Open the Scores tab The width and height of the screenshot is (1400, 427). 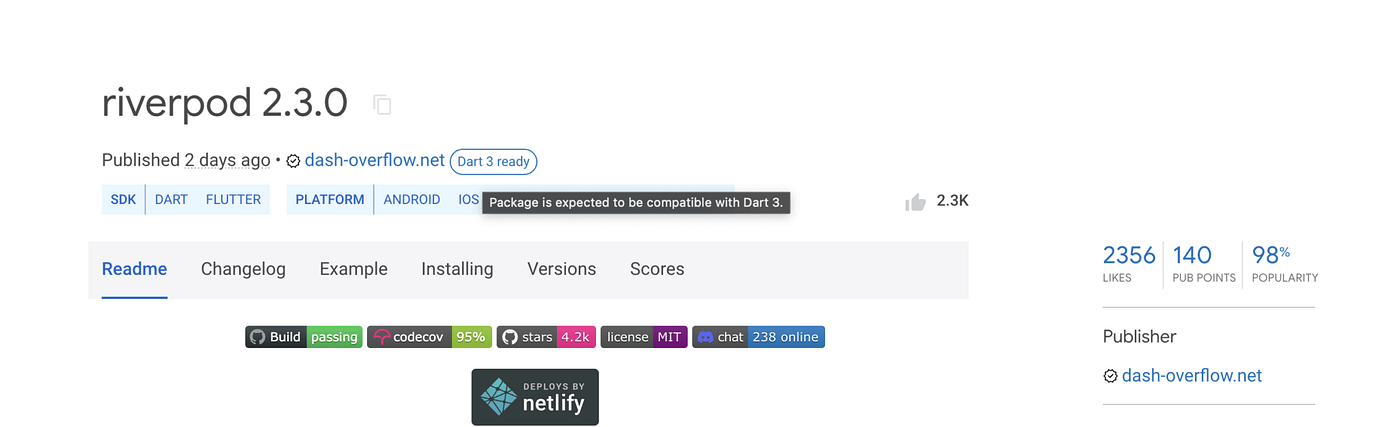point(657,269)
